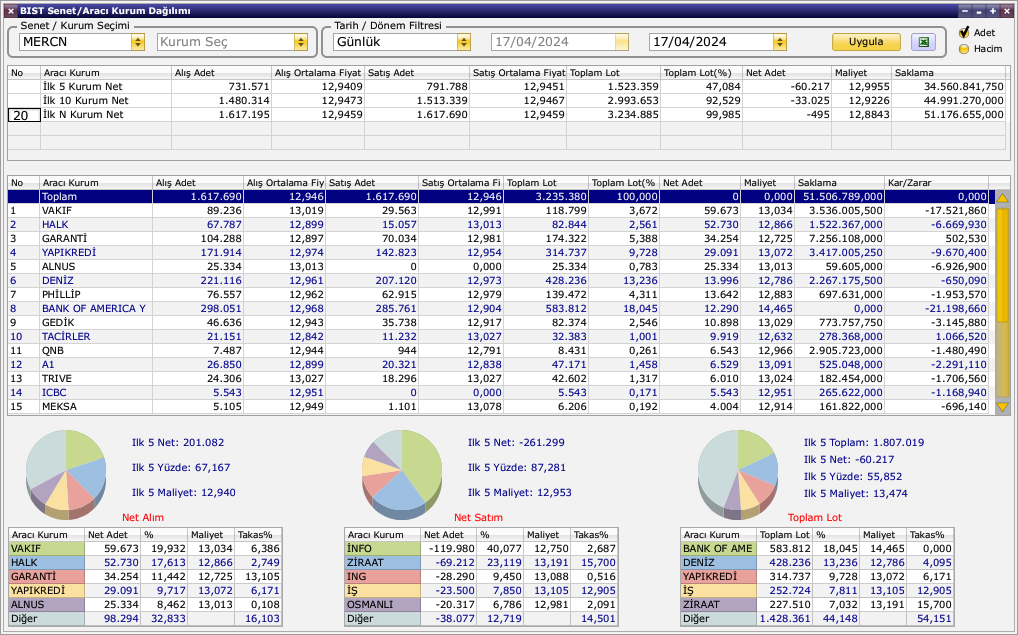This screenshot has width=1018, height=635.
Task: Select the Adet radio option
Action: click(x=964, y=32)
